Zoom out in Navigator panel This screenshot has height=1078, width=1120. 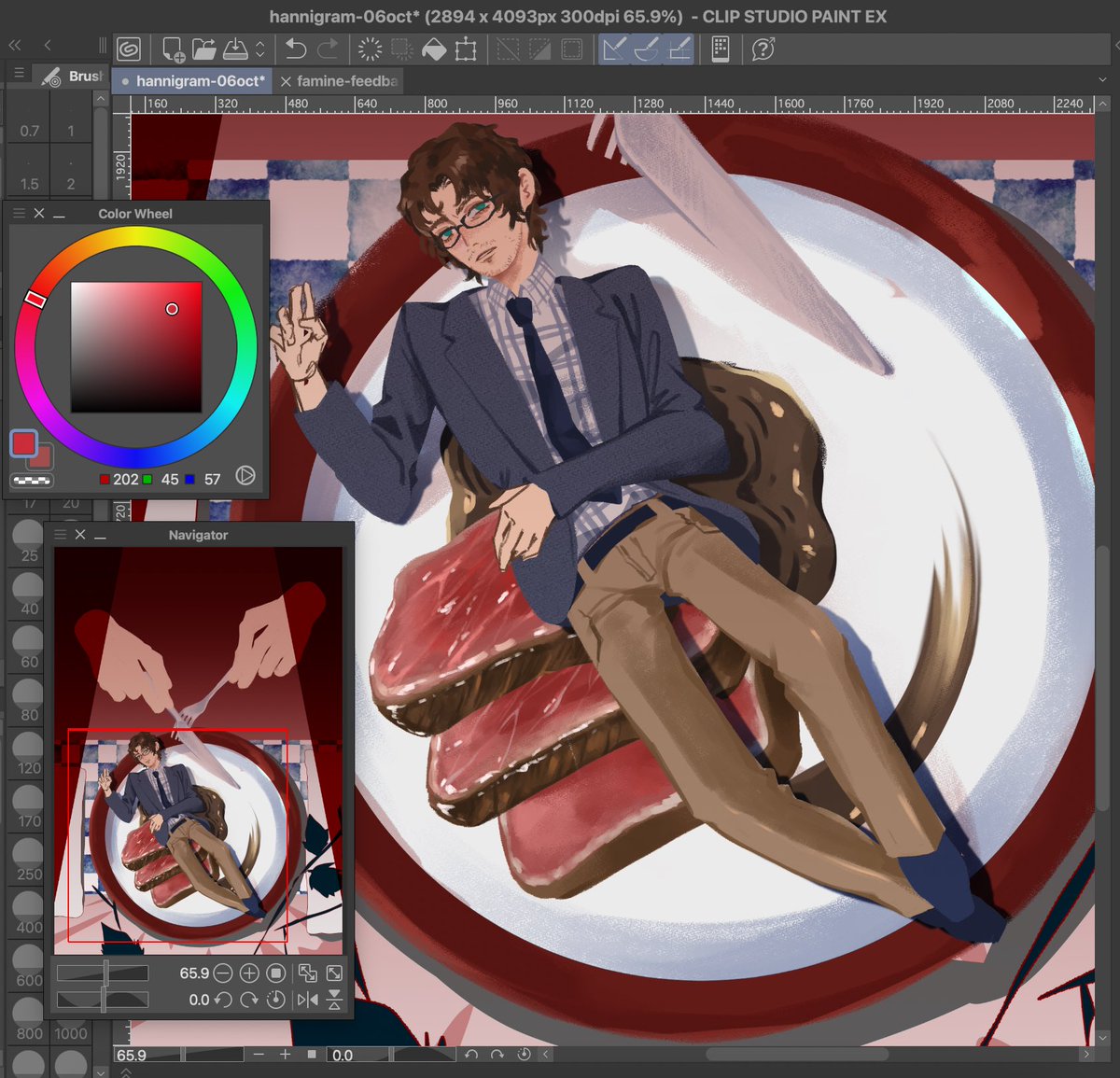[222, 973]
